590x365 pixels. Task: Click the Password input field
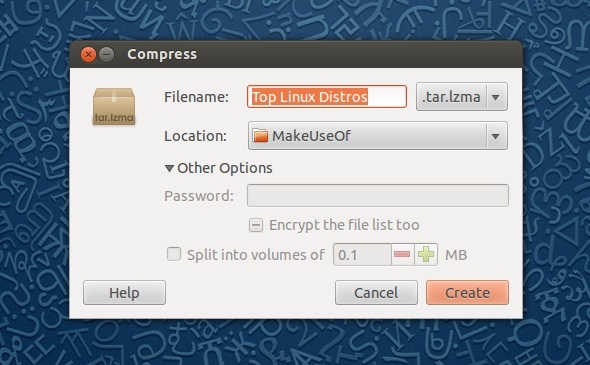point(378,195)
